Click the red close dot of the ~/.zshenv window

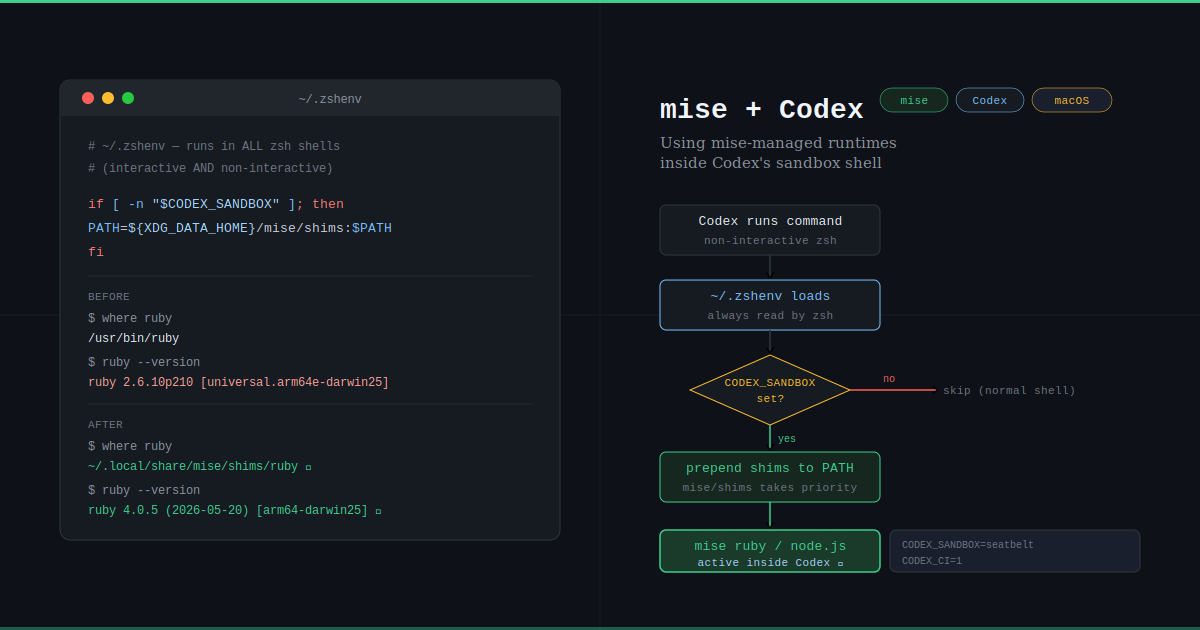[88, 98]
